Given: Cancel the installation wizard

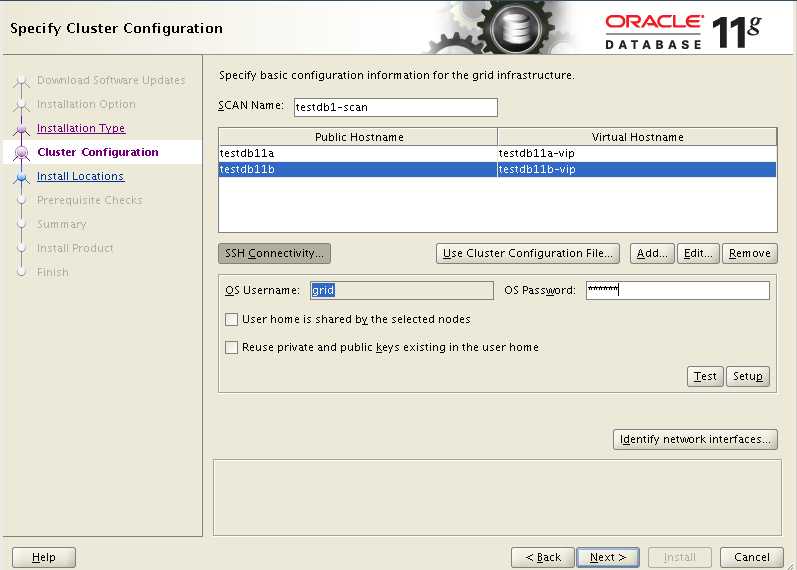Looking at the screenshot, I should click(x=752, y=557).
